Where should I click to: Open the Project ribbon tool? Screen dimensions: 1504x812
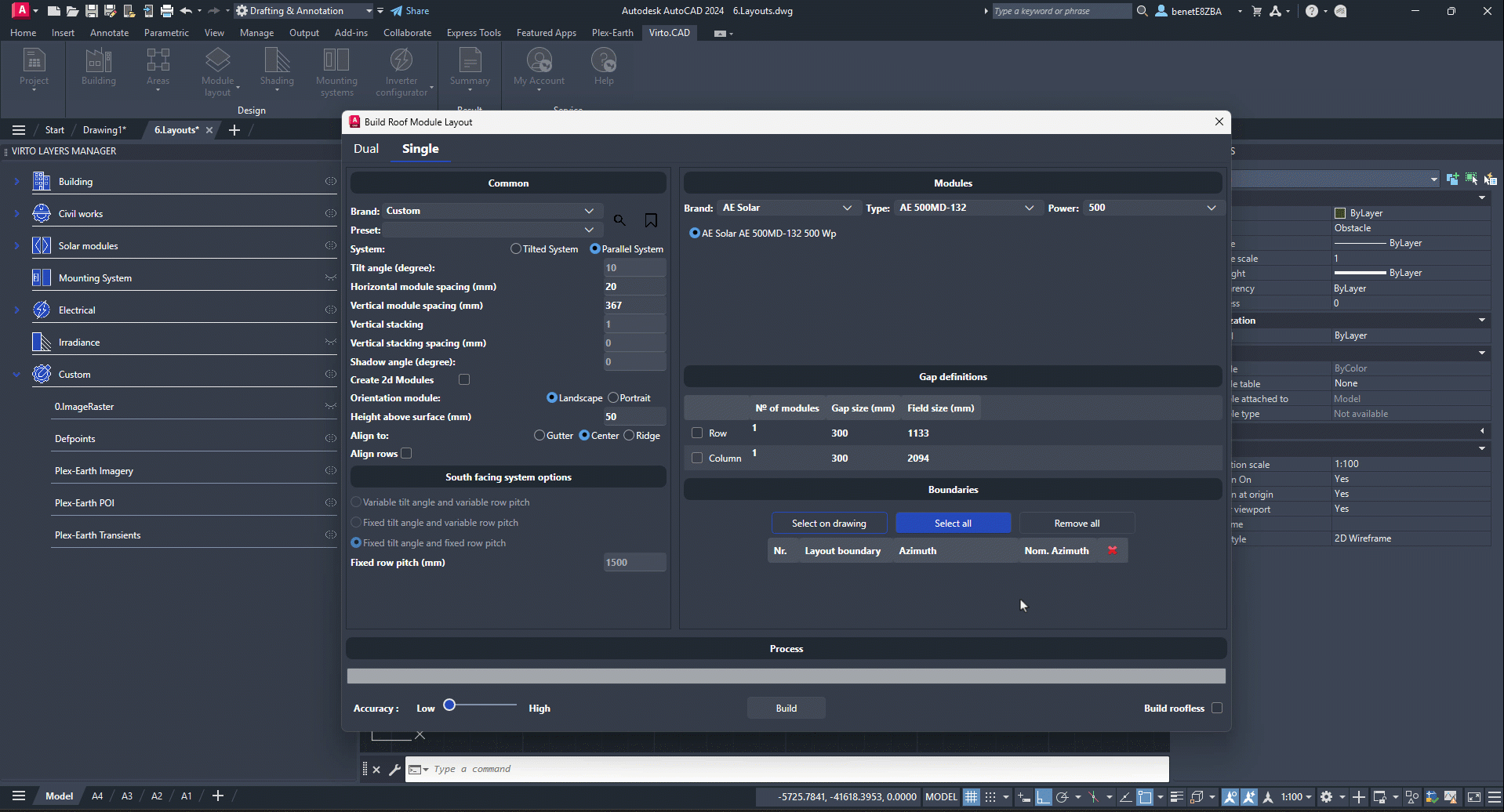pyautogui.click(x=34, y=68)
